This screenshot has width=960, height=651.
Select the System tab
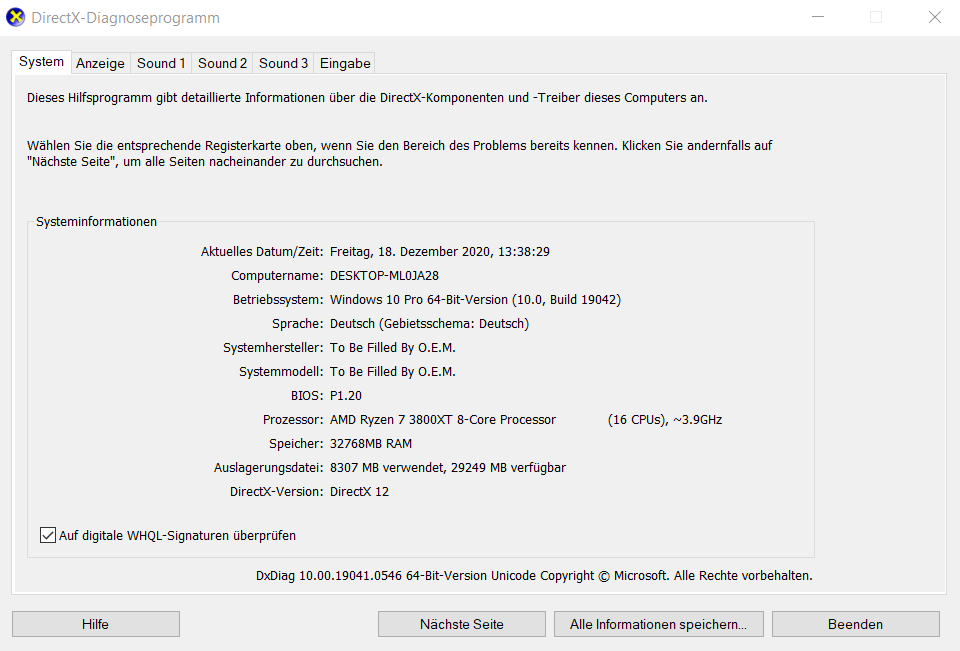(x=41, y=62)
